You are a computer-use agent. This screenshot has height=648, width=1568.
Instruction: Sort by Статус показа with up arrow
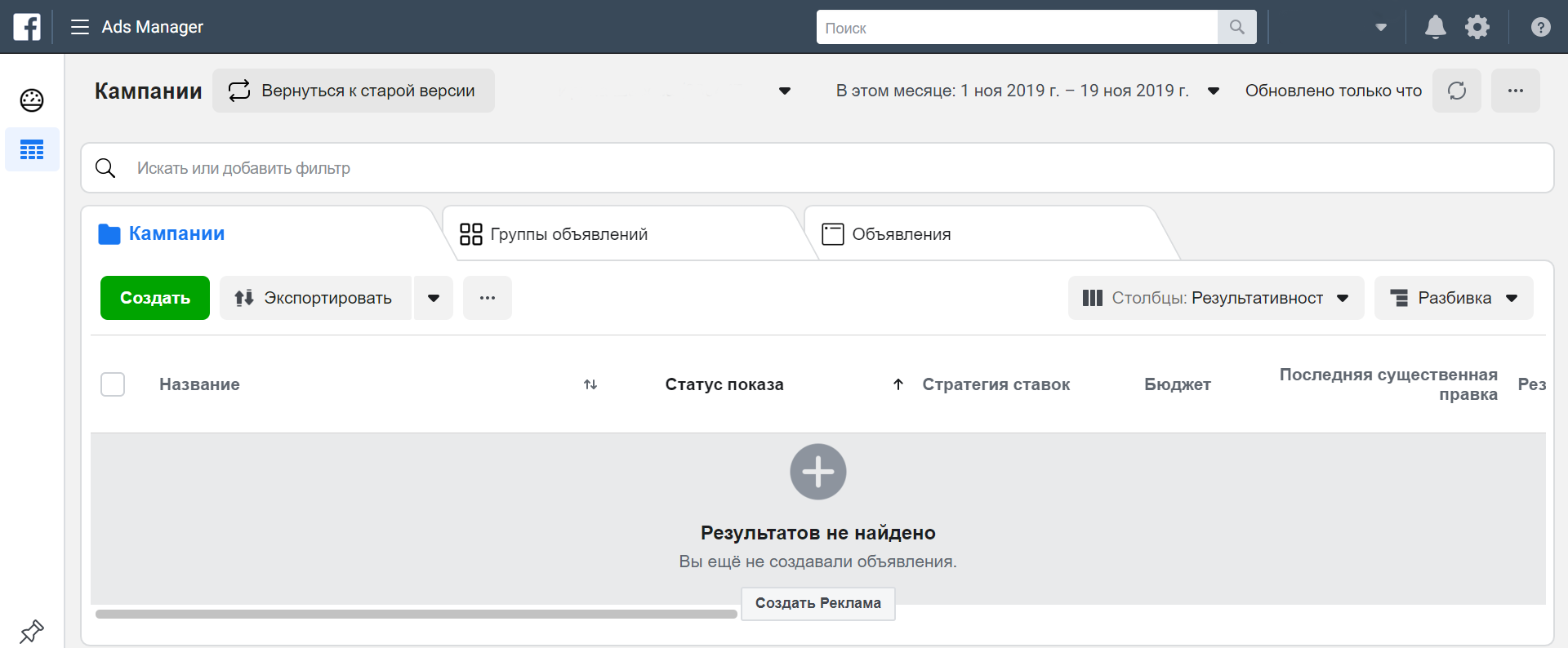coord(898,384)
